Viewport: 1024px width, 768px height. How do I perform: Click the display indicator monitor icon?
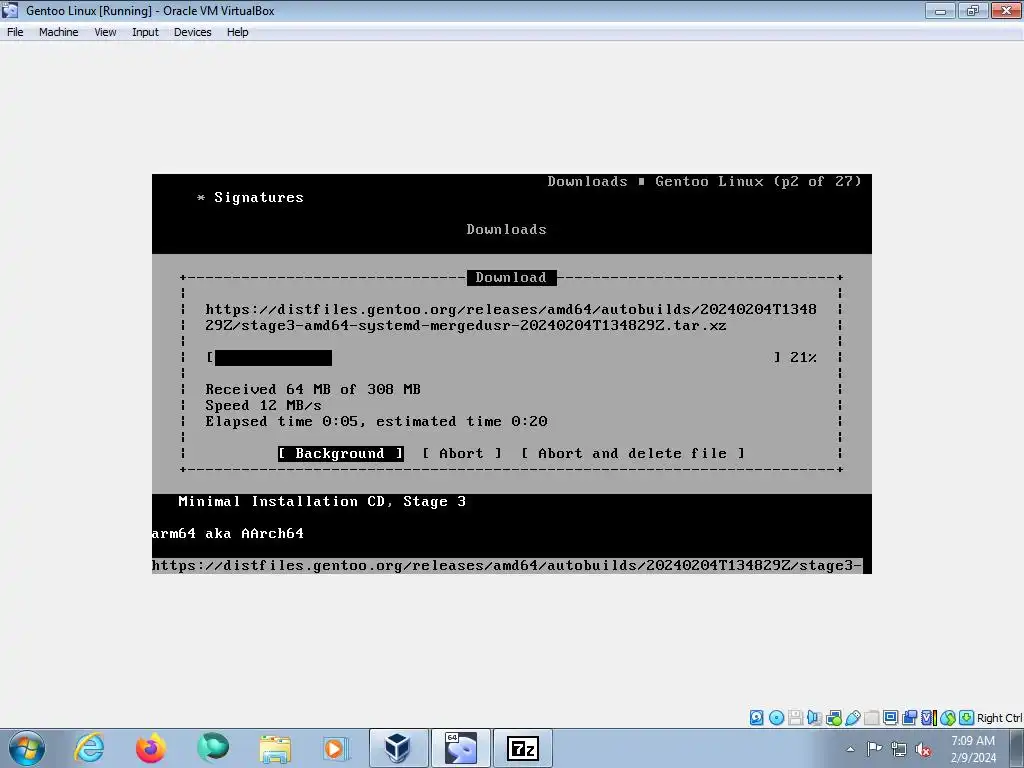[890, 718]
